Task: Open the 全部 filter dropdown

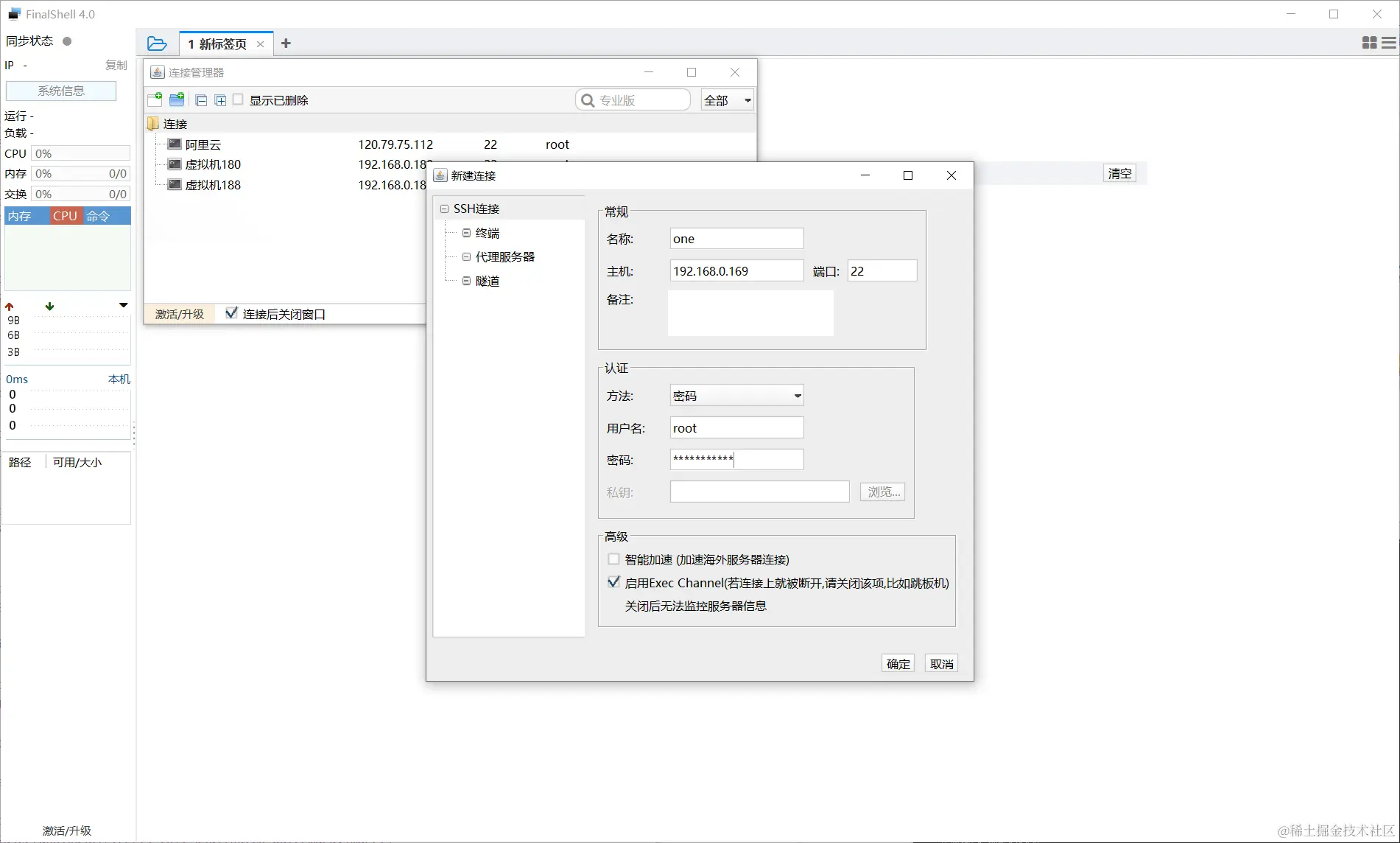Action: click(728, 100)
